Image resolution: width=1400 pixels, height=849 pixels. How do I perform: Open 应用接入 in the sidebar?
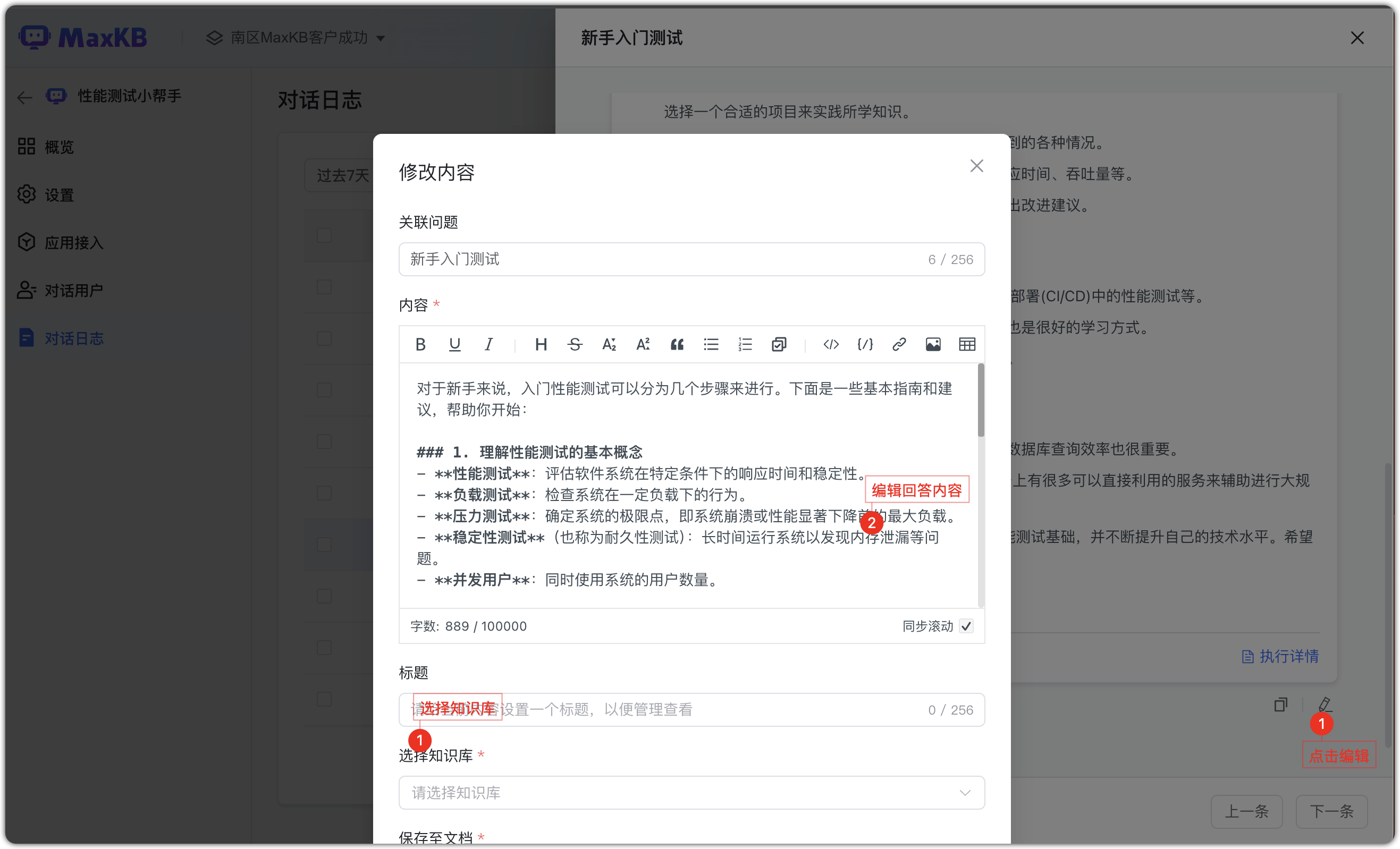tap(60, 242)
